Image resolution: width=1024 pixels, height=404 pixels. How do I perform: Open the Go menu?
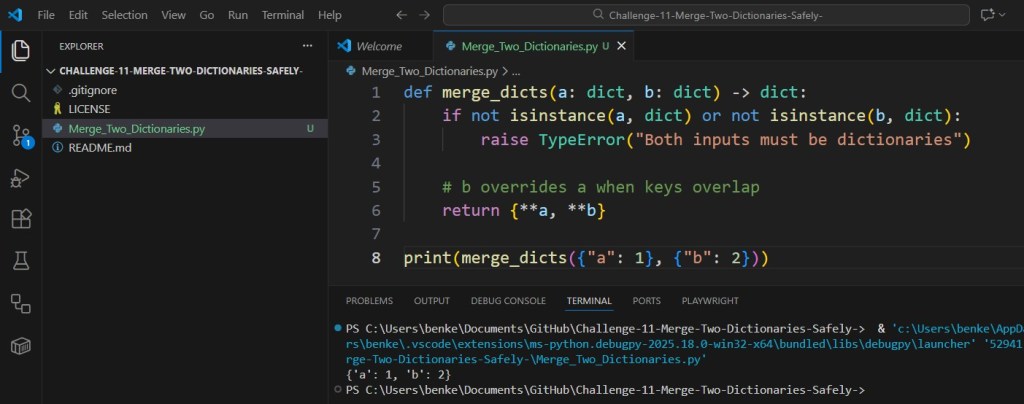point(206,15)
